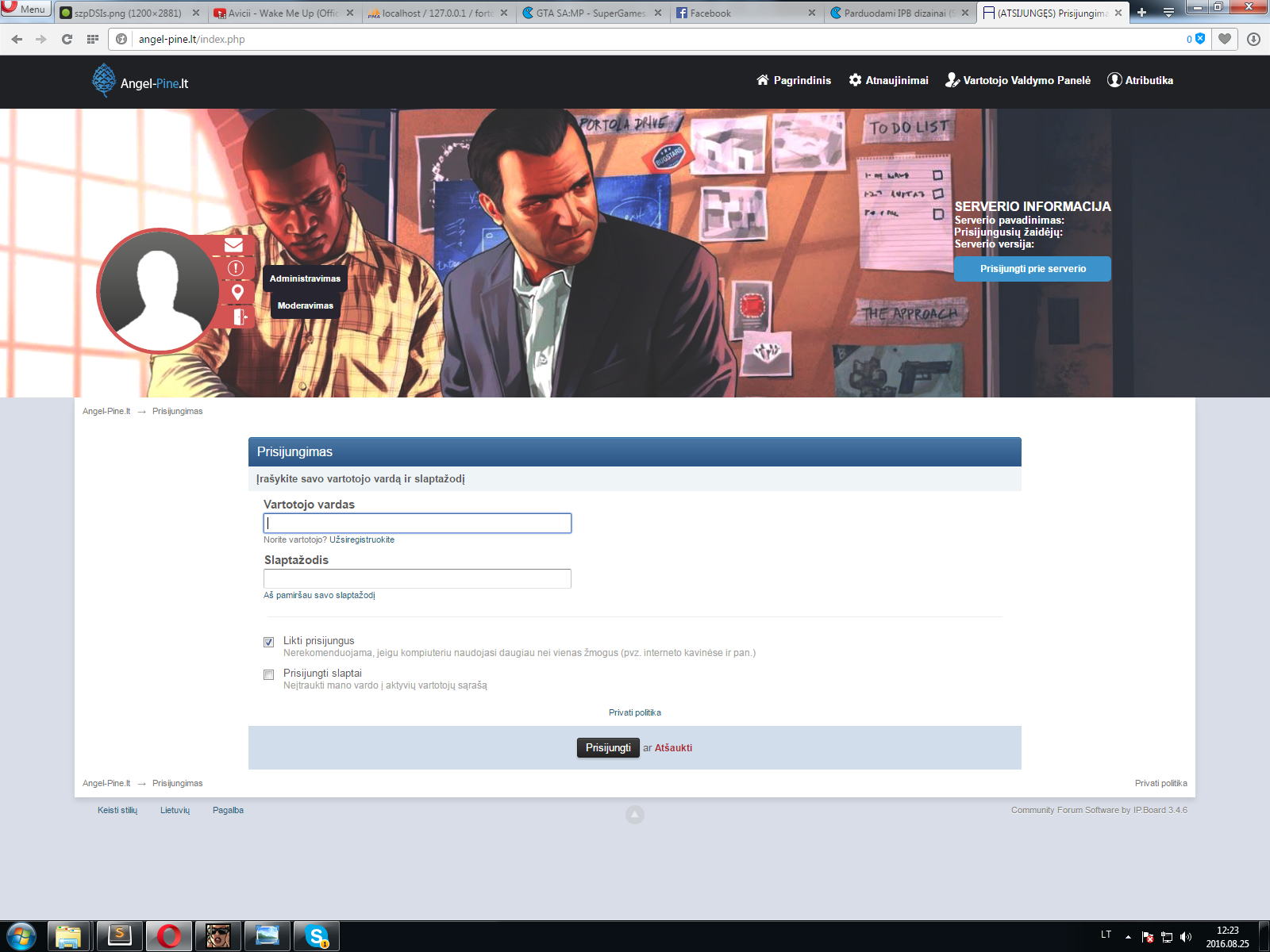Click Angel-Pine.lt in the top breadcrumb
The width and height of the screenshot is (1270, 952).
(x=106, y=411)
